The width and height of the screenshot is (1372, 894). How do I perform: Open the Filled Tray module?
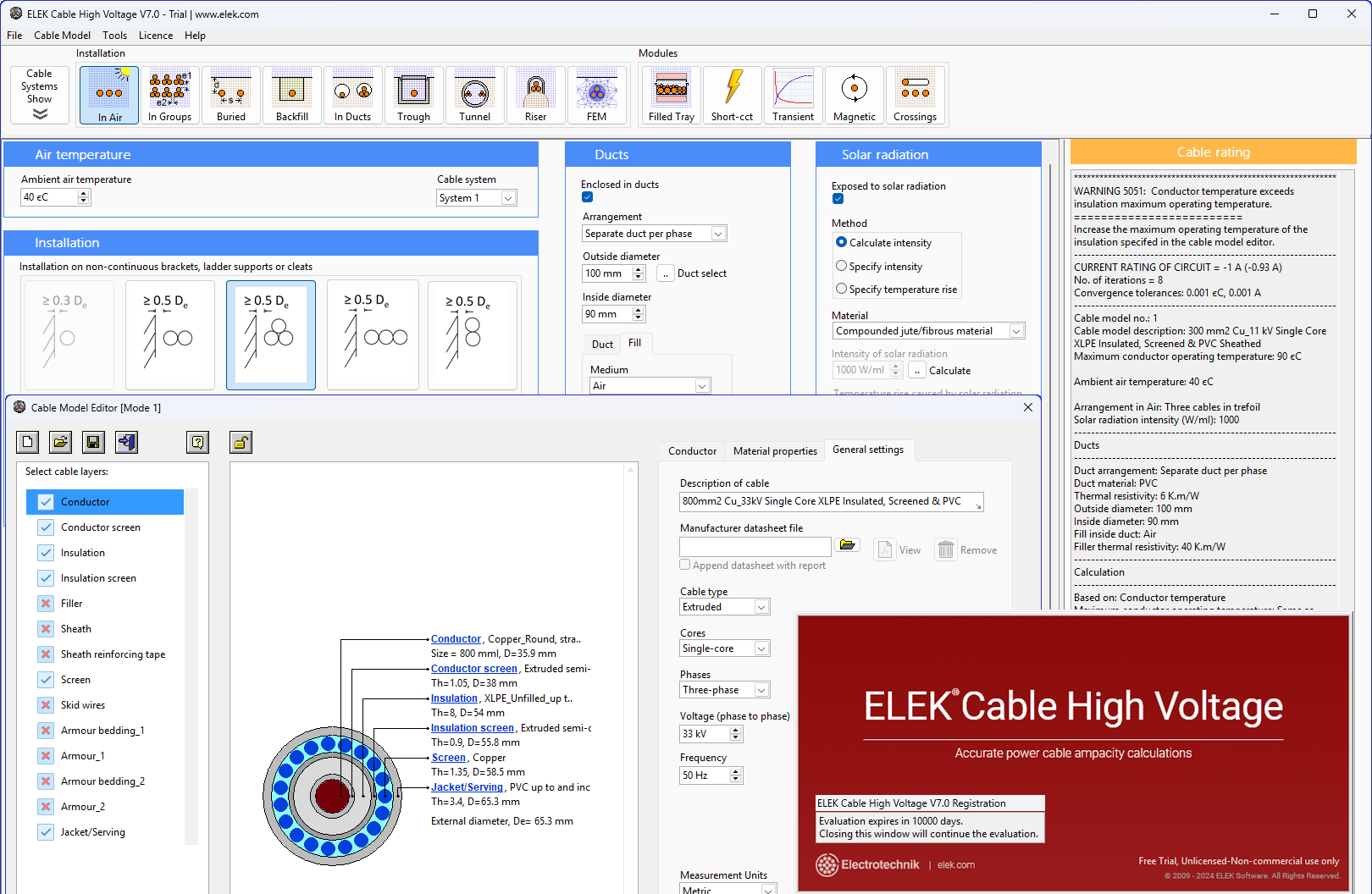pyautogui.click(x=672, y=96)
